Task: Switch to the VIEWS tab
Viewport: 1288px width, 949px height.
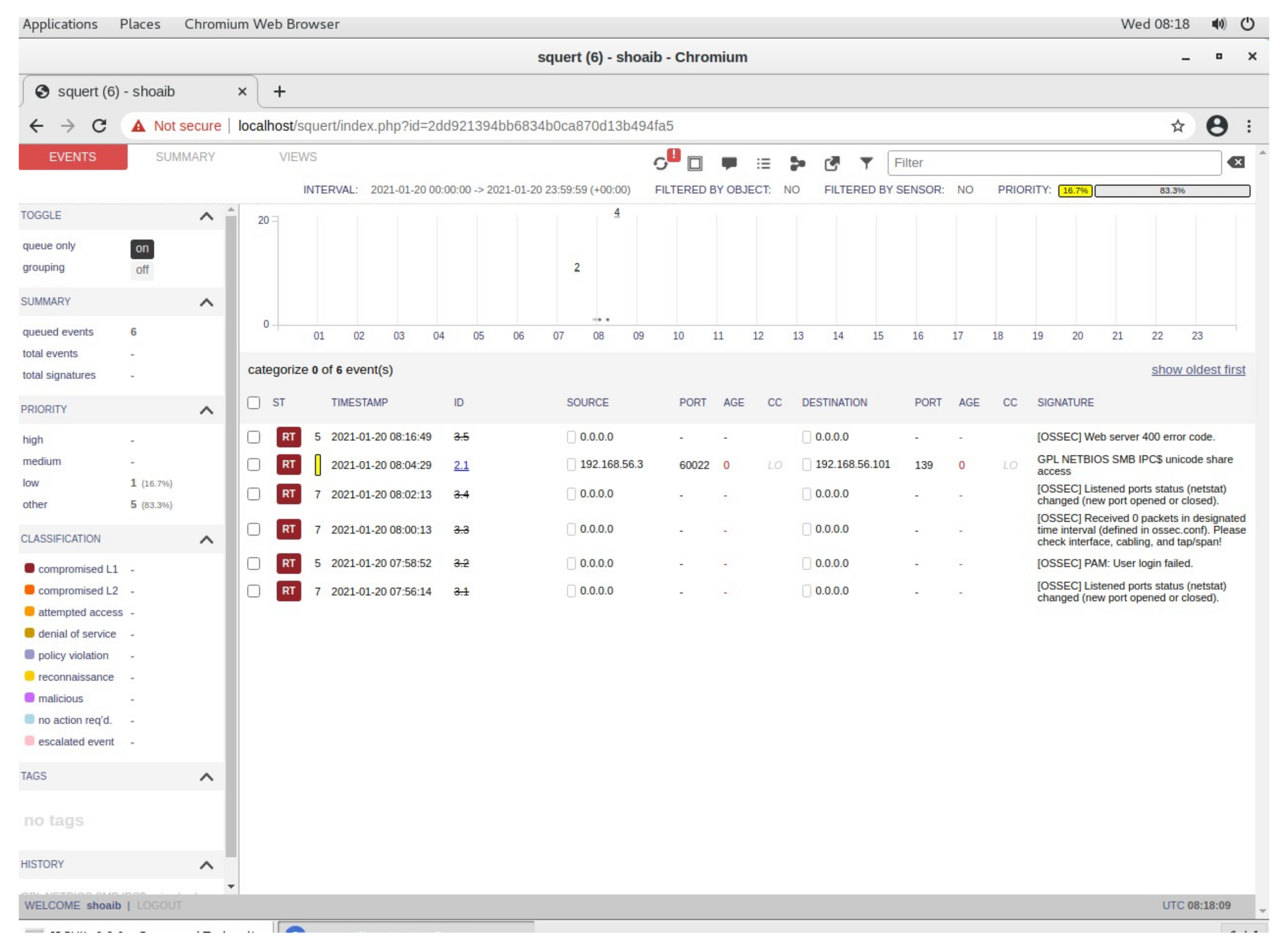Action: pyautogui.click(x=298, y=157)
